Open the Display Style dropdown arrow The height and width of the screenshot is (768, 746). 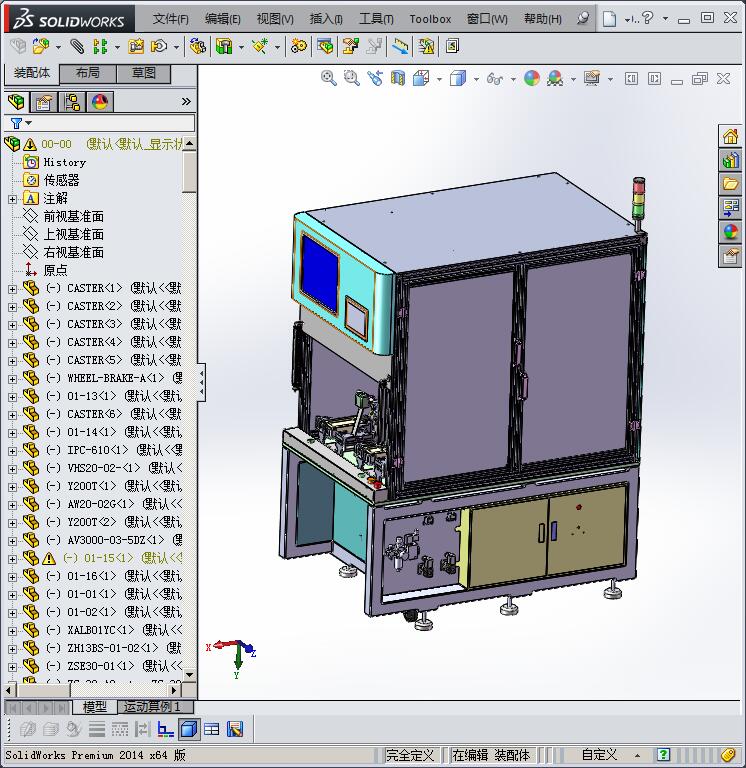(x=476, y=79)
